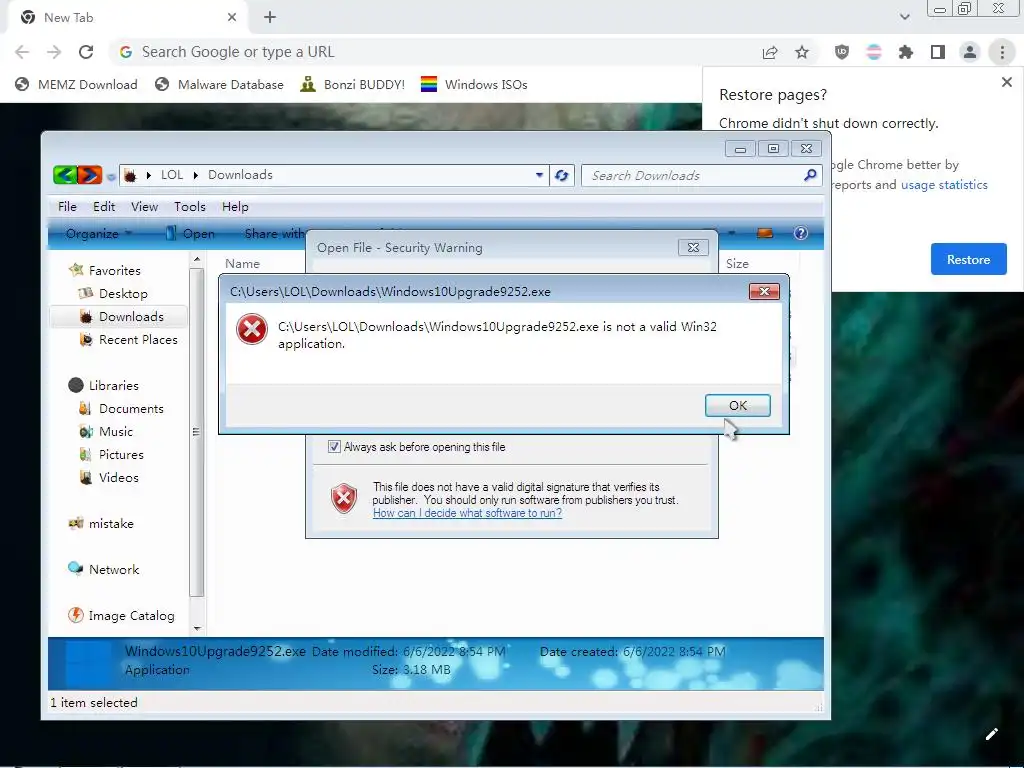Open the Chrome profile avatar

coord(970,52)
